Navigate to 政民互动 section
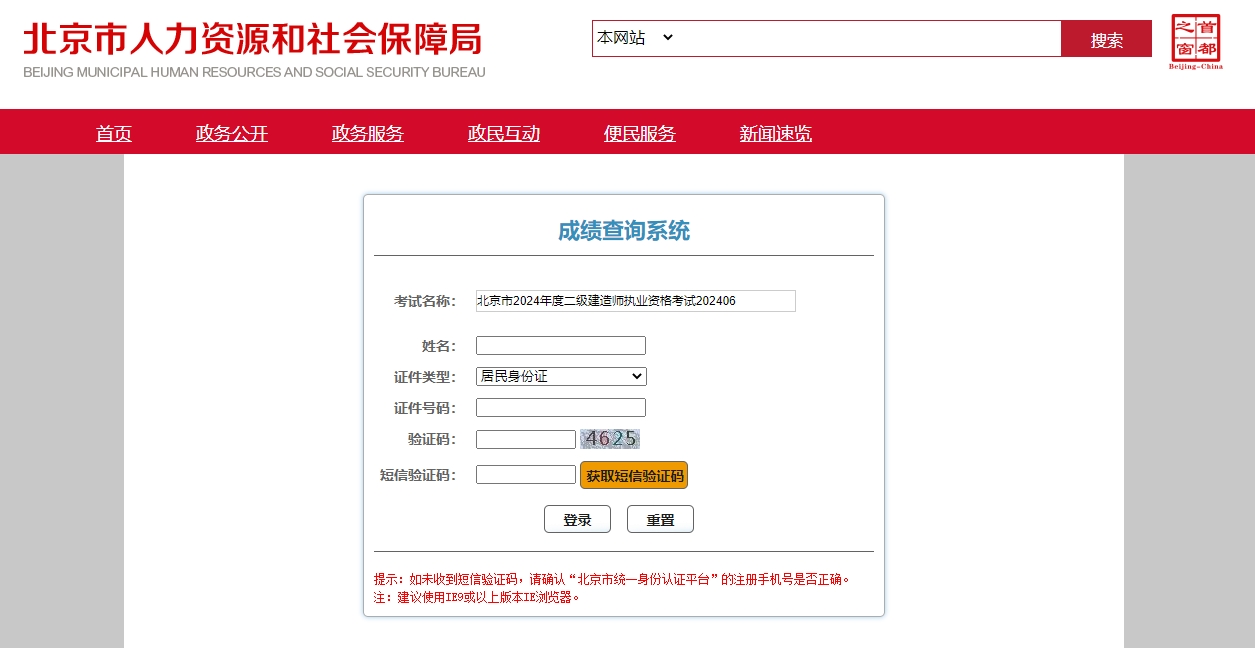This screenshot has height=648, width=1255. [x=504, y=134]
